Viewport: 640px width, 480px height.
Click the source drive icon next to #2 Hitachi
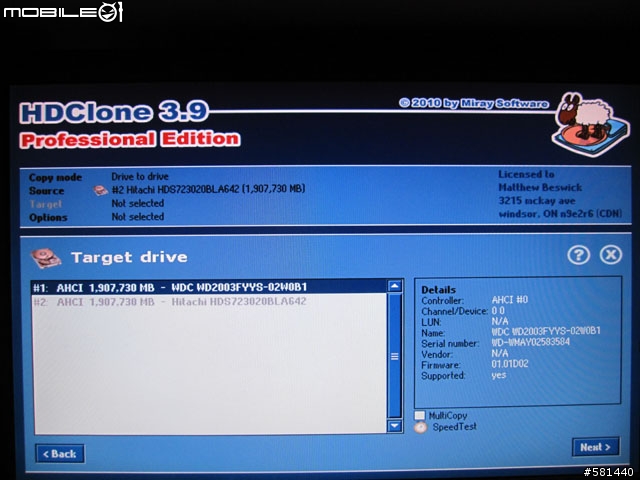[x=100, y=190]
